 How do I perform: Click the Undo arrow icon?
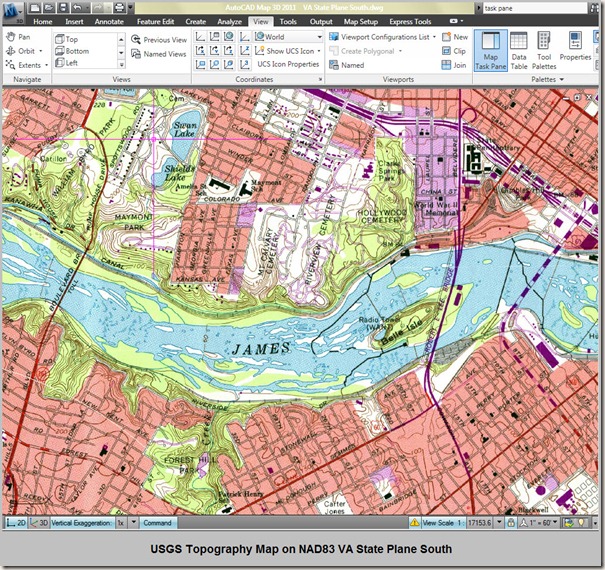click(x=78, y=7)
